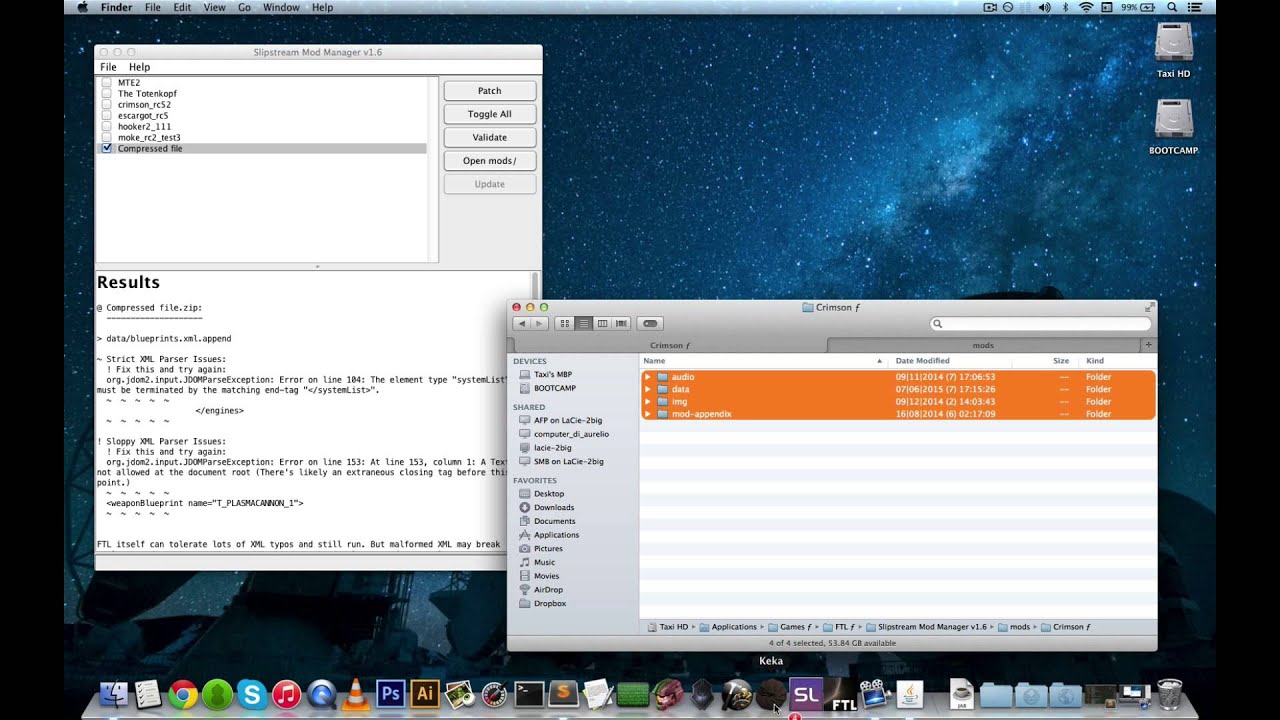
Task: Click the Finder search field
Action: pyautogui.click(x=1040, y=324)
